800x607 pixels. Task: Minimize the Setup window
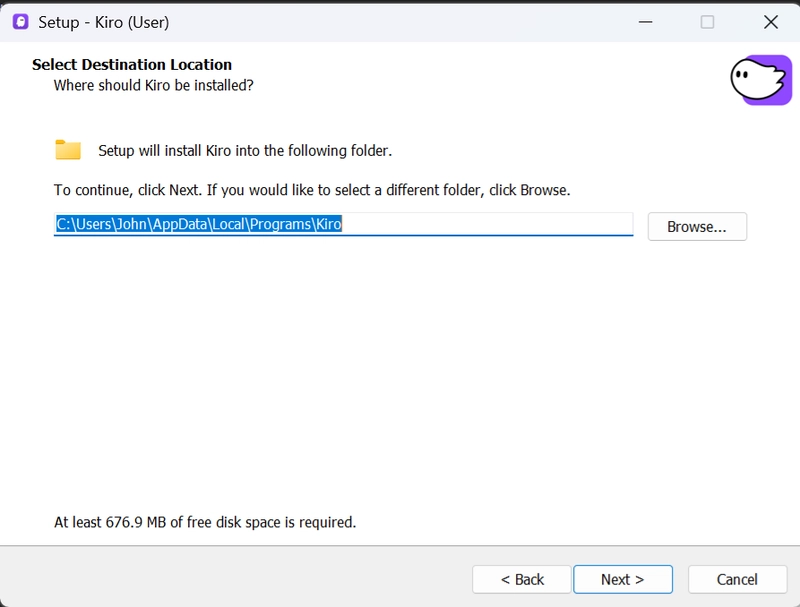pyautogui.click(x=645, y=21)
